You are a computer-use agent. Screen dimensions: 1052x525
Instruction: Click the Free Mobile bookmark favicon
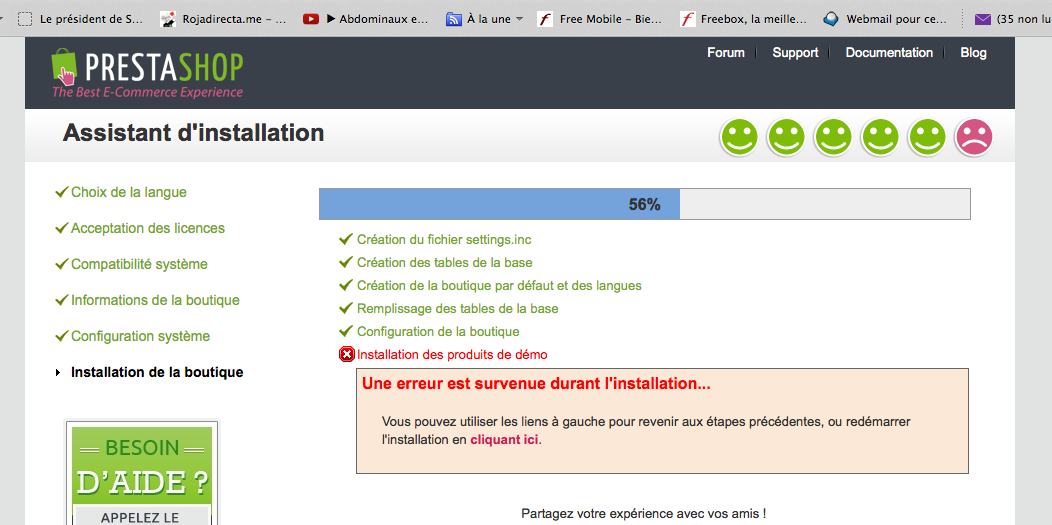pos(545,19)
